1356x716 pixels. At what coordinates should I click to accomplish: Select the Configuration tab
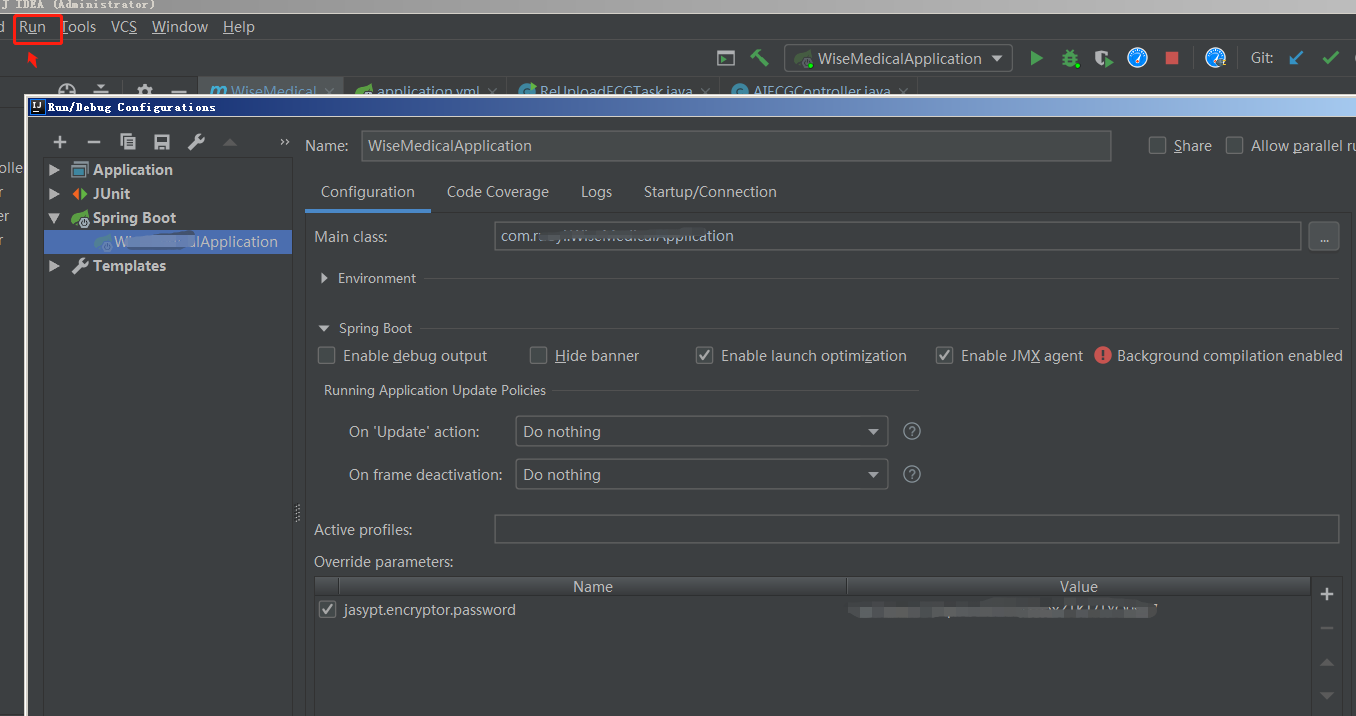(x=368, y=192)
